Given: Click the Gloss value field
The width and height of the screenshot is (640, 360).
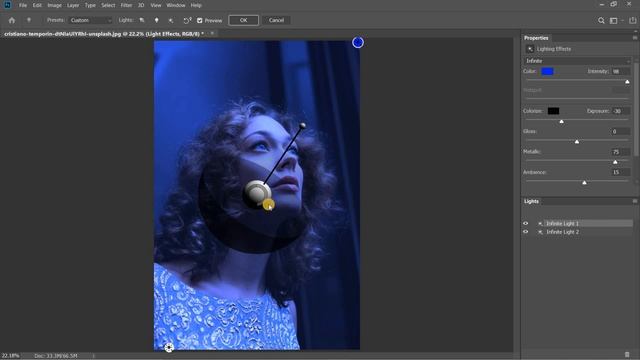Looking at the screenshot, I should (x=620, y=131).
